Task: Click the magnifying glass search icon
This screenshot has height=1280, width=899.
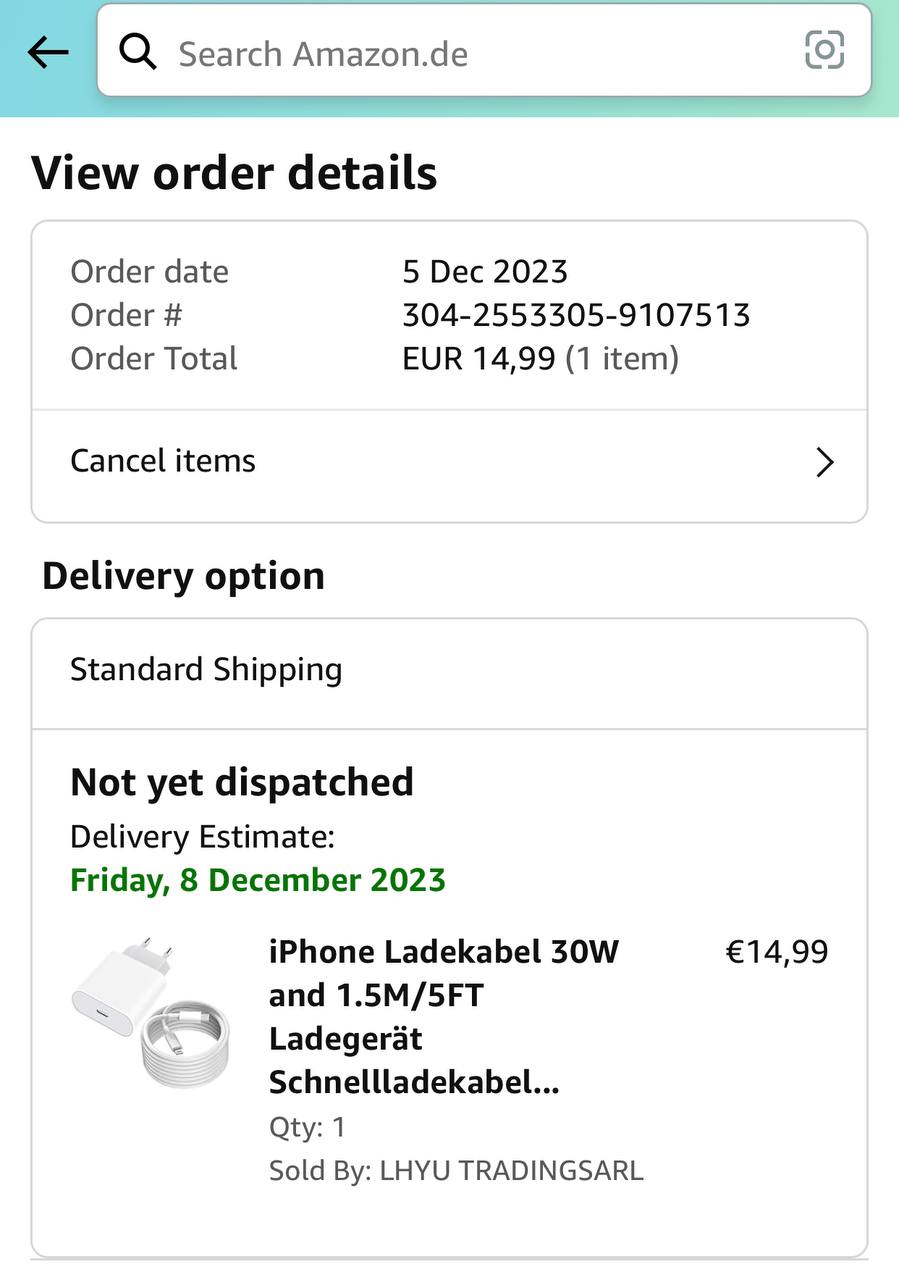Action: pyautogui.click(x=137, y=51)
